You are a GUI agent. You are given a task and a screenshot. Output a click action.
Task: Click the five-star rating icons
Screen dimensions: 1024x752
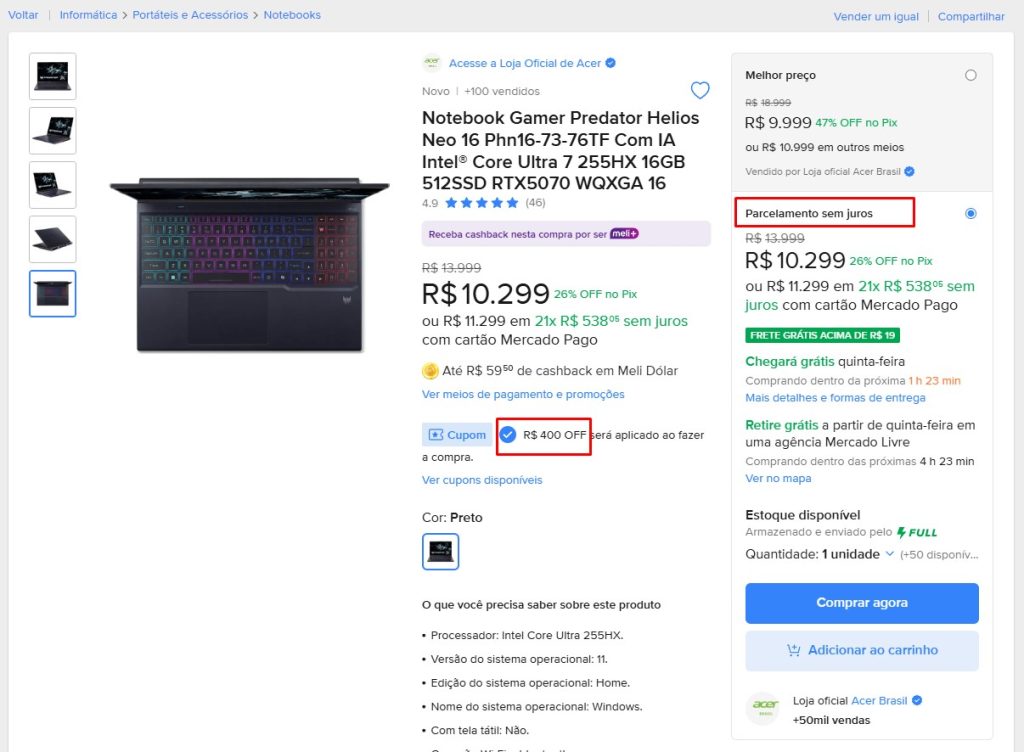coord(482,203)
